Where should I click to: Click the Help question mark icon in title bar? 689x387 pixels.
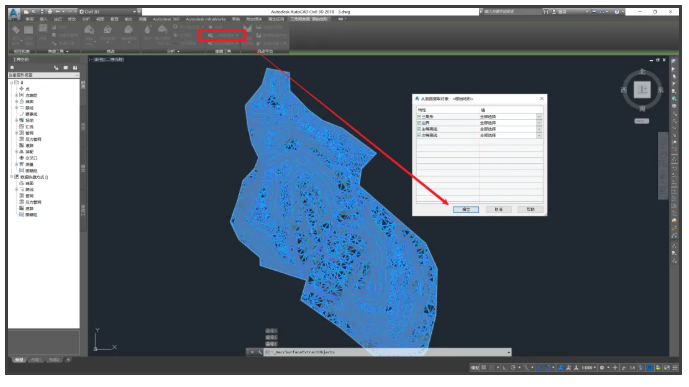click(616, 12)
